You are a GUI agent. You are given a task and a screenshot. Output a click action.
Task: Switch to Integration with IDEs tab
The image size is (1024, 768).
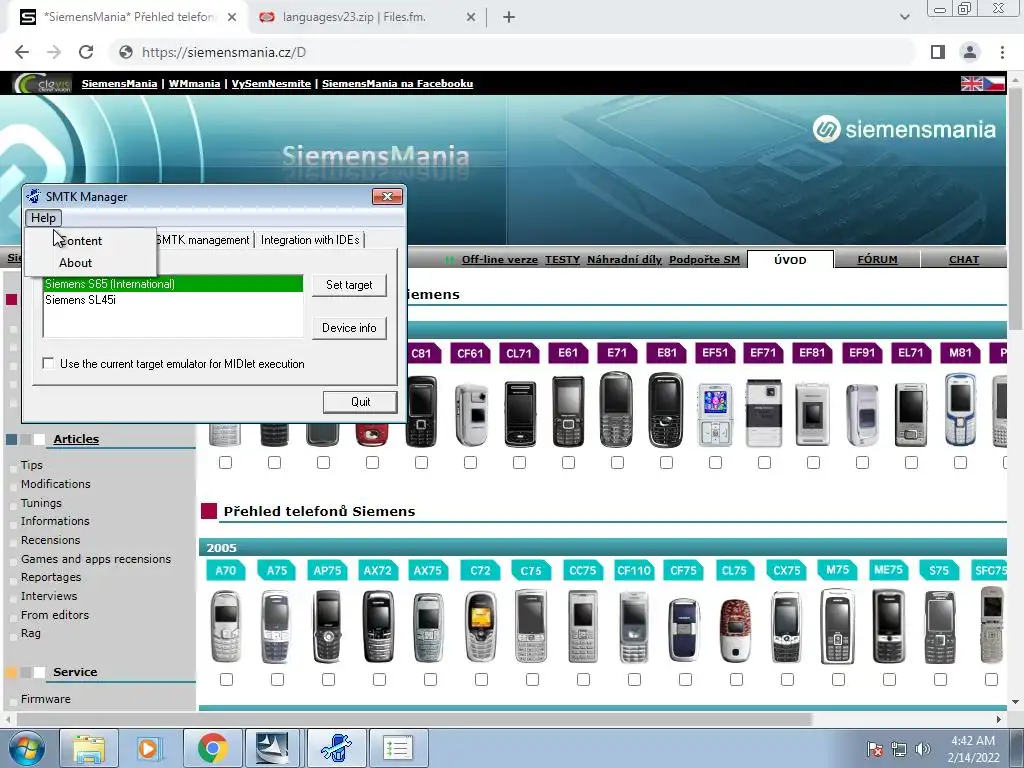[x=310, y=240]
